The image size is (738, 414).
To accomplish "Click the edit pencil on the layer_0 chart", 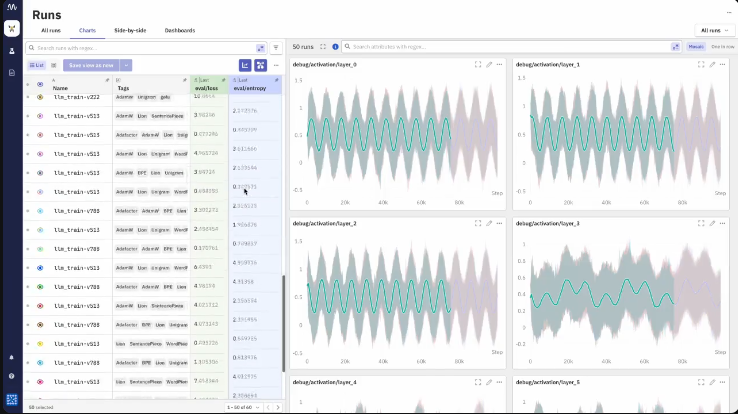I will [489, 65].
